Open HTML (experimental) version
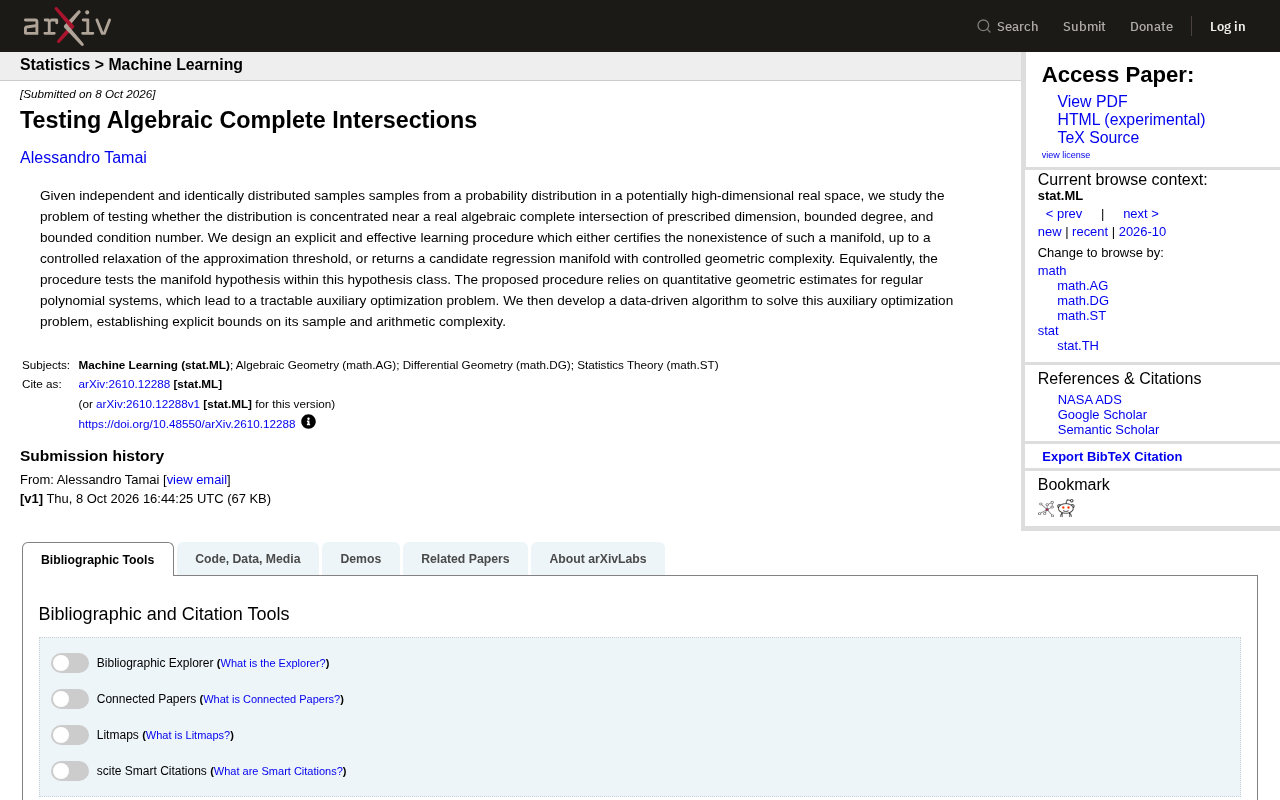 click(x=1131, y=120)
